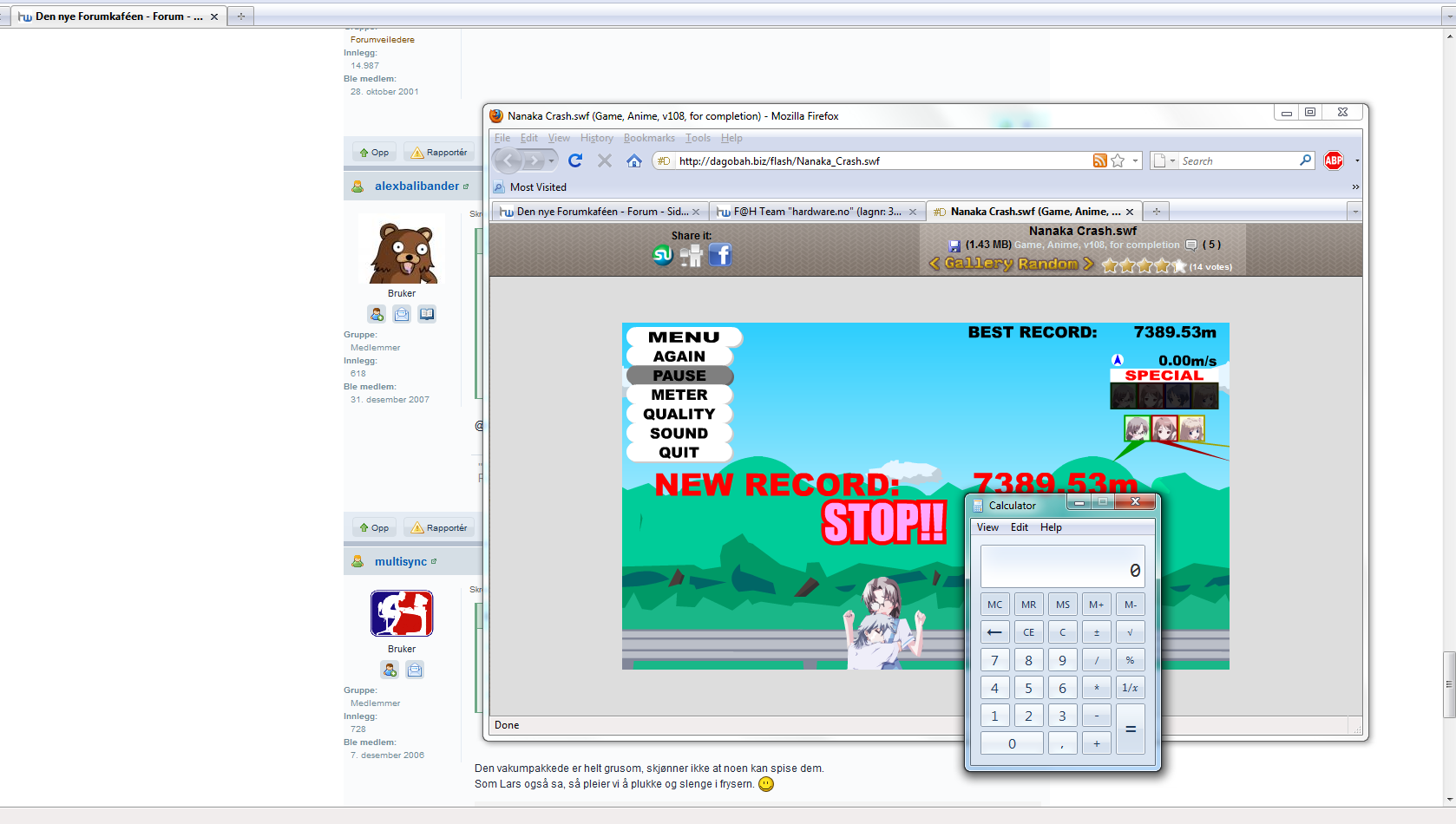
Task: Change QUALITY setting in game
Action: (x=679, y=414)
